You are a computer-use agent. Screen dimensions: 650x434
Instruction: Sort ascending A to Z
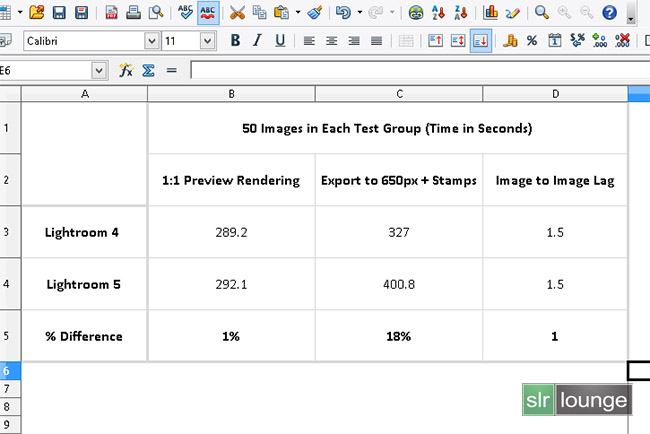[438, 13]
